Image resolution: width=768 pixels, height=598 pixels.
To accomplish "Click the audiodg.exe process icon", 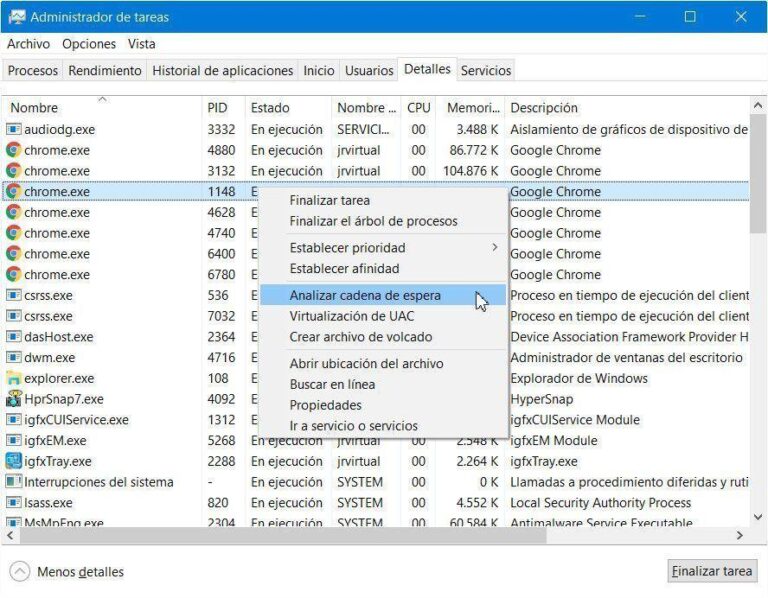I will point(14,129).
